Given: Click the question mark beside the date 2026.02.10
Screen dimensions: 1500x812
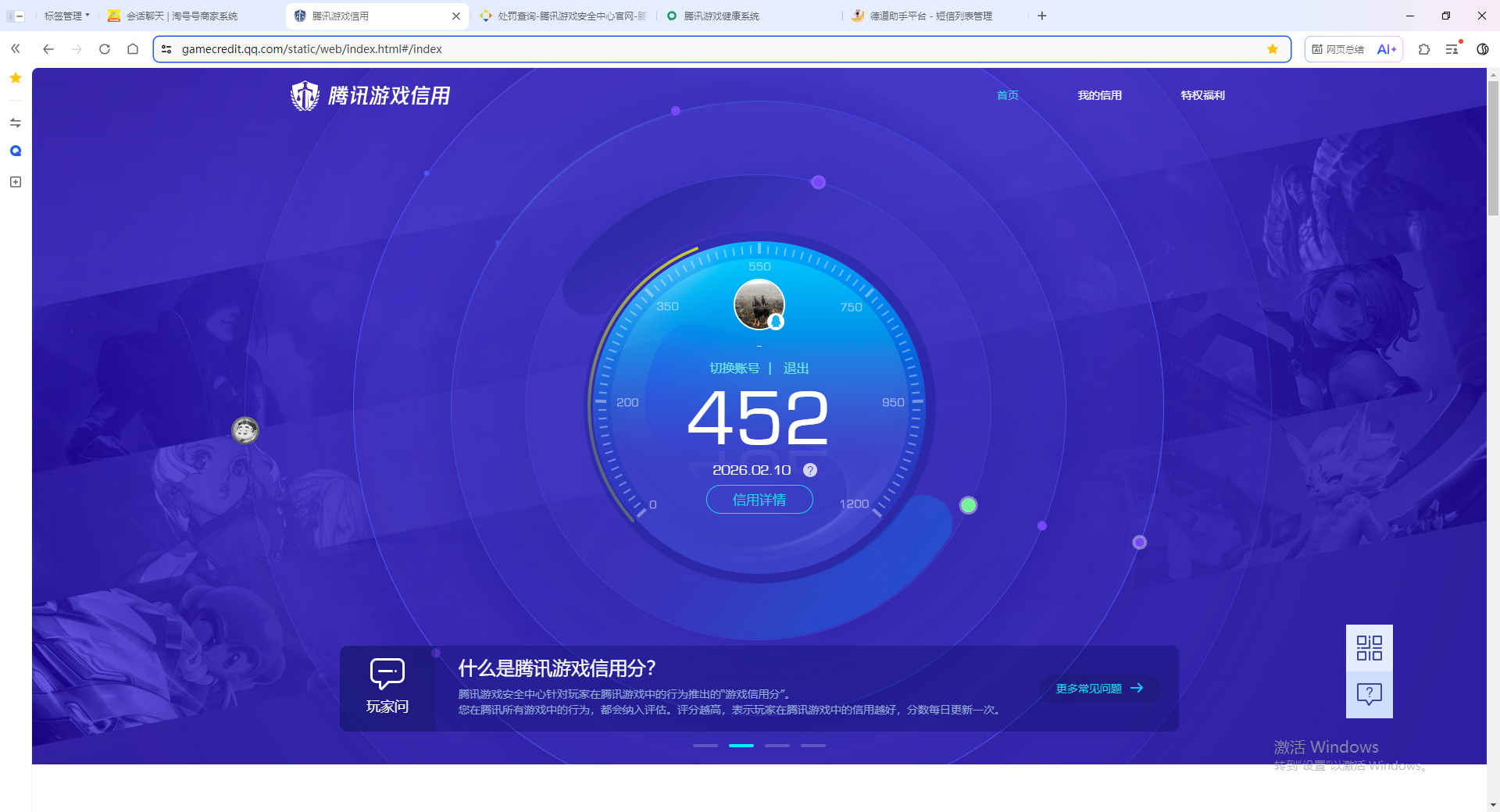Looking at the screenshot, I should click(809, 470).
